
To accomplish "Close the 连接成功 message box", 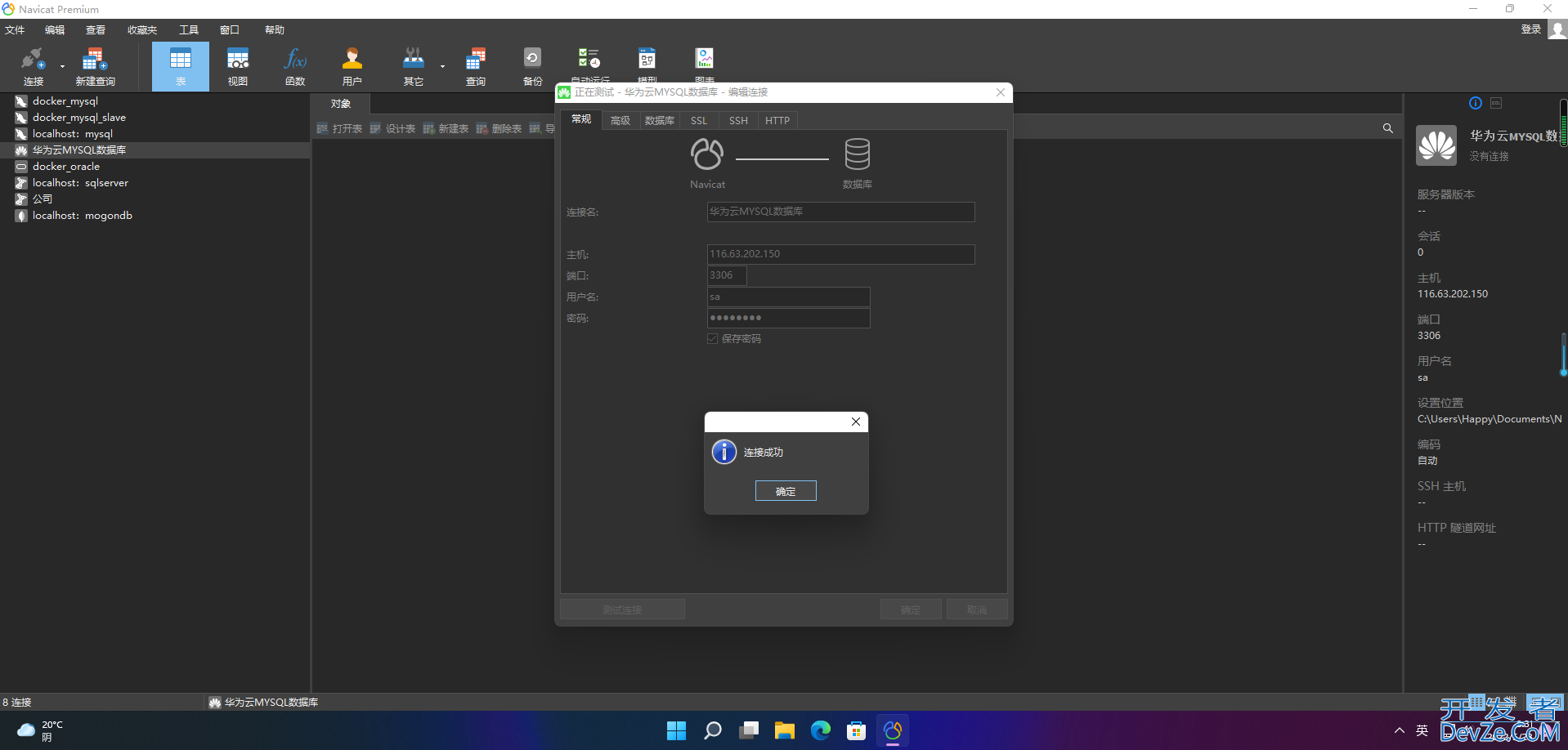I will click(856, 422).
